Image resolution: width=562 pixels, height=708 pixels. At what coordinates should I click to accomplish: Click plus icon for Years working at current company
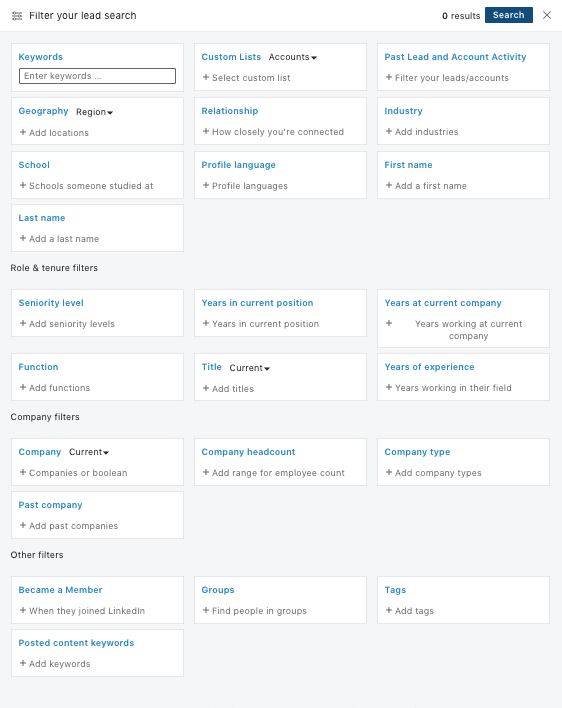pos(389,323)
